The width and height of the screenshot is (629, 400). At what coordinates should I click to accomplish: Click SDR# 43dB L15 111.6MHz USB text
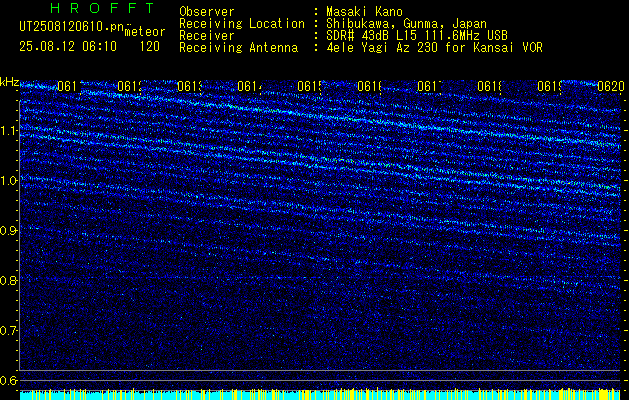pos(417,36)
